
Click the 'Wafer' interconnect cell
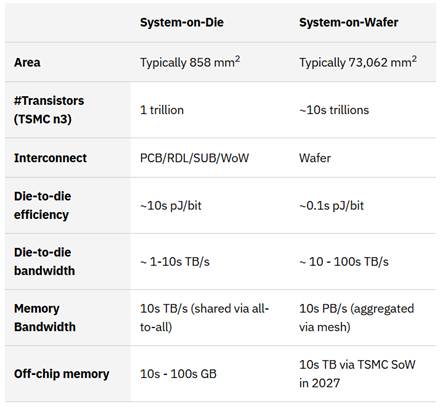(315, 158)
